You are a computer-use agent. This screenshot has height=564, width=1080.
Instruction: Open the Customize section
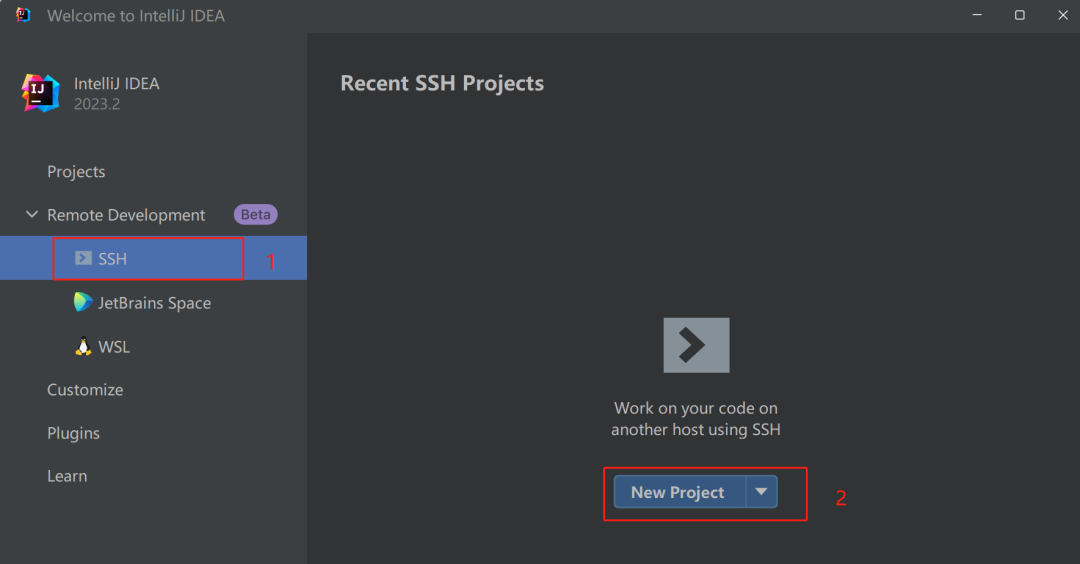(85, 390)
